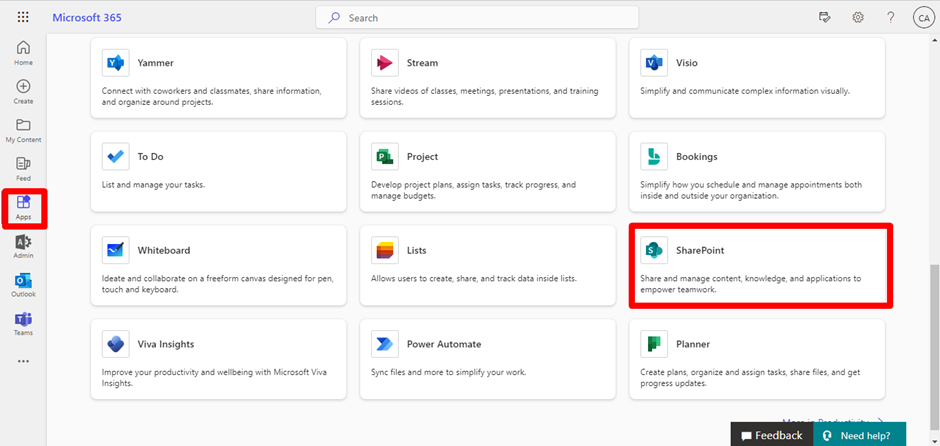The image size is (940, 446).
Task: Click the Bookings app icon
Action: (x=654, y=156)
